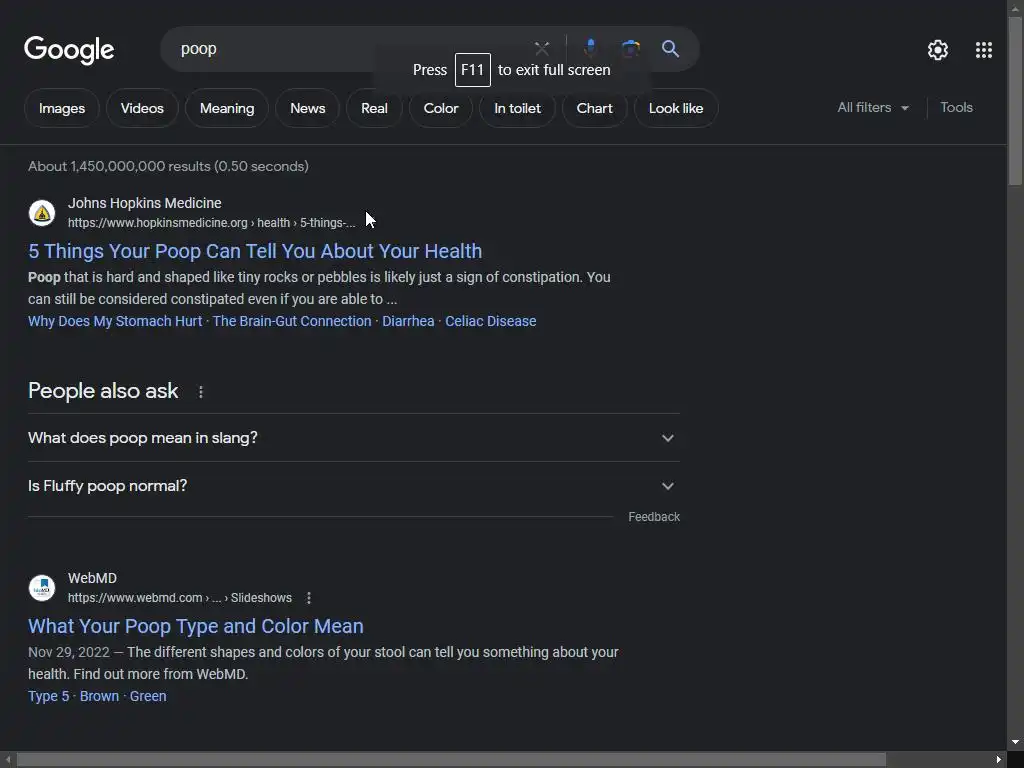This screenshot has height=768, width=1024.
Task: Click the scroll left arrow
Action: tap(8, 760)
